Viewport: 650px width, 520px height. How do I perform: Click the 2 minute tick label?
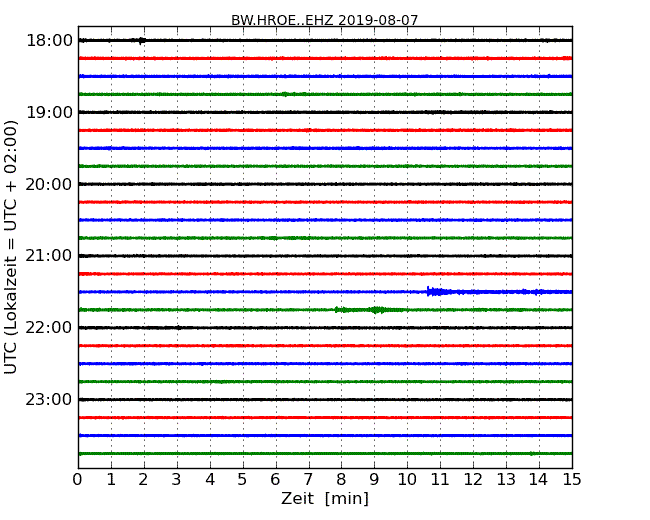144,480
